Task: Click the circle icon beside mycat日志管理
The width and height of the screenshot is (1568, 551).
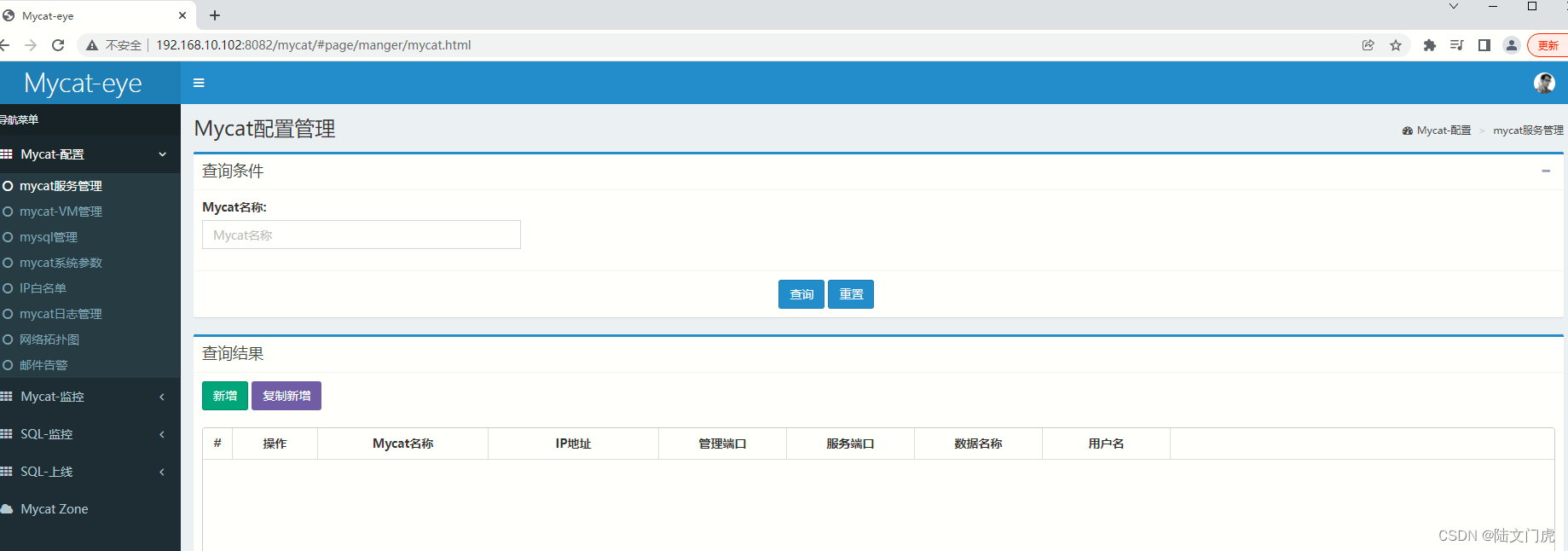Action: (8, 314)
